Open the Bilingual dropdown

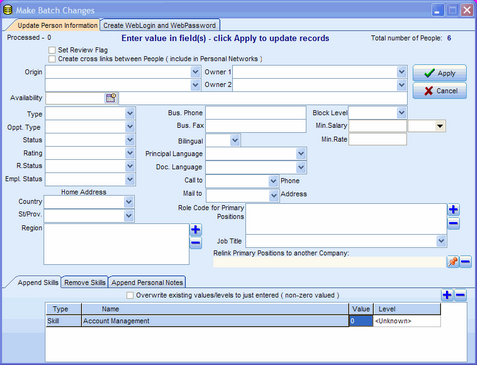point(235,140)
